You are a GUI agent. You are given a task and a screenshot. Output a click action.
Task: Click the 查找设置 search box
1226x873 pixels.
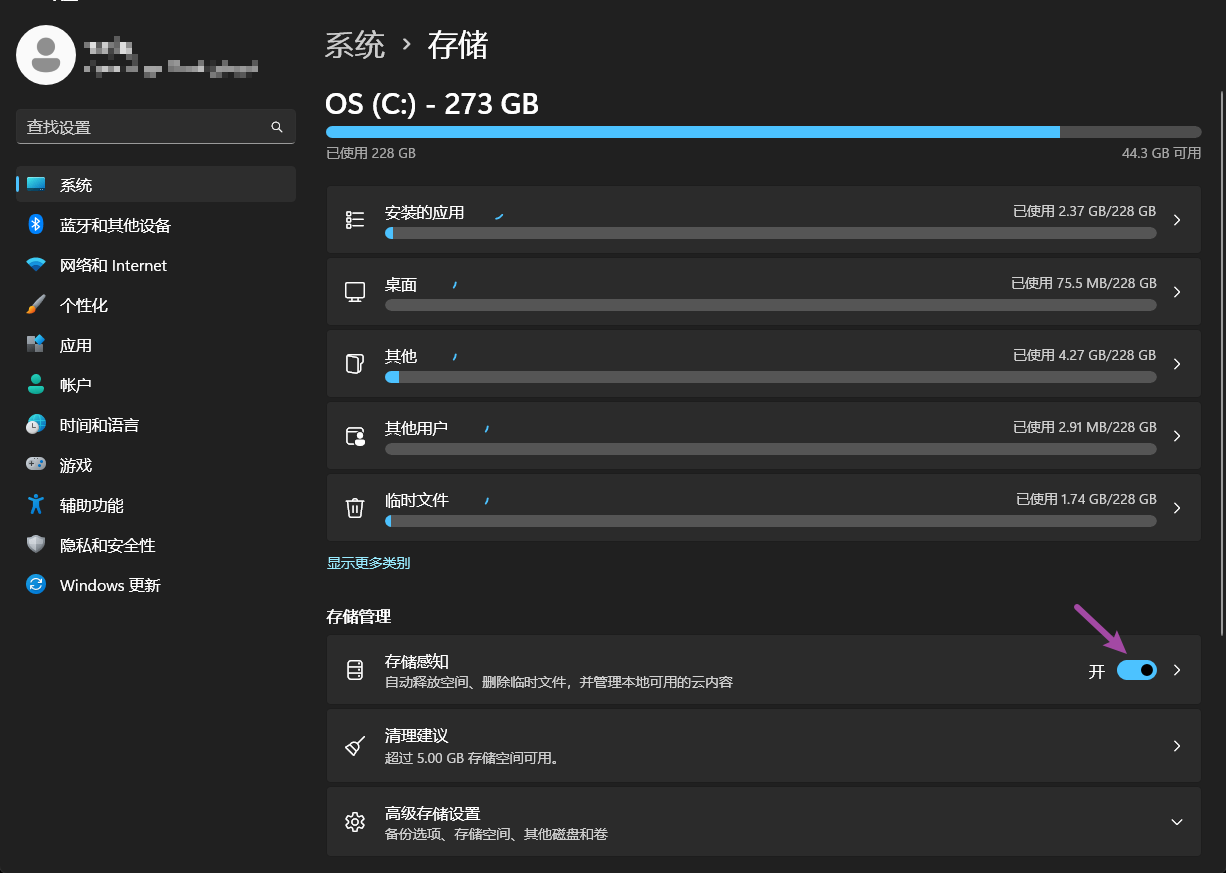(x=156, y=127)
